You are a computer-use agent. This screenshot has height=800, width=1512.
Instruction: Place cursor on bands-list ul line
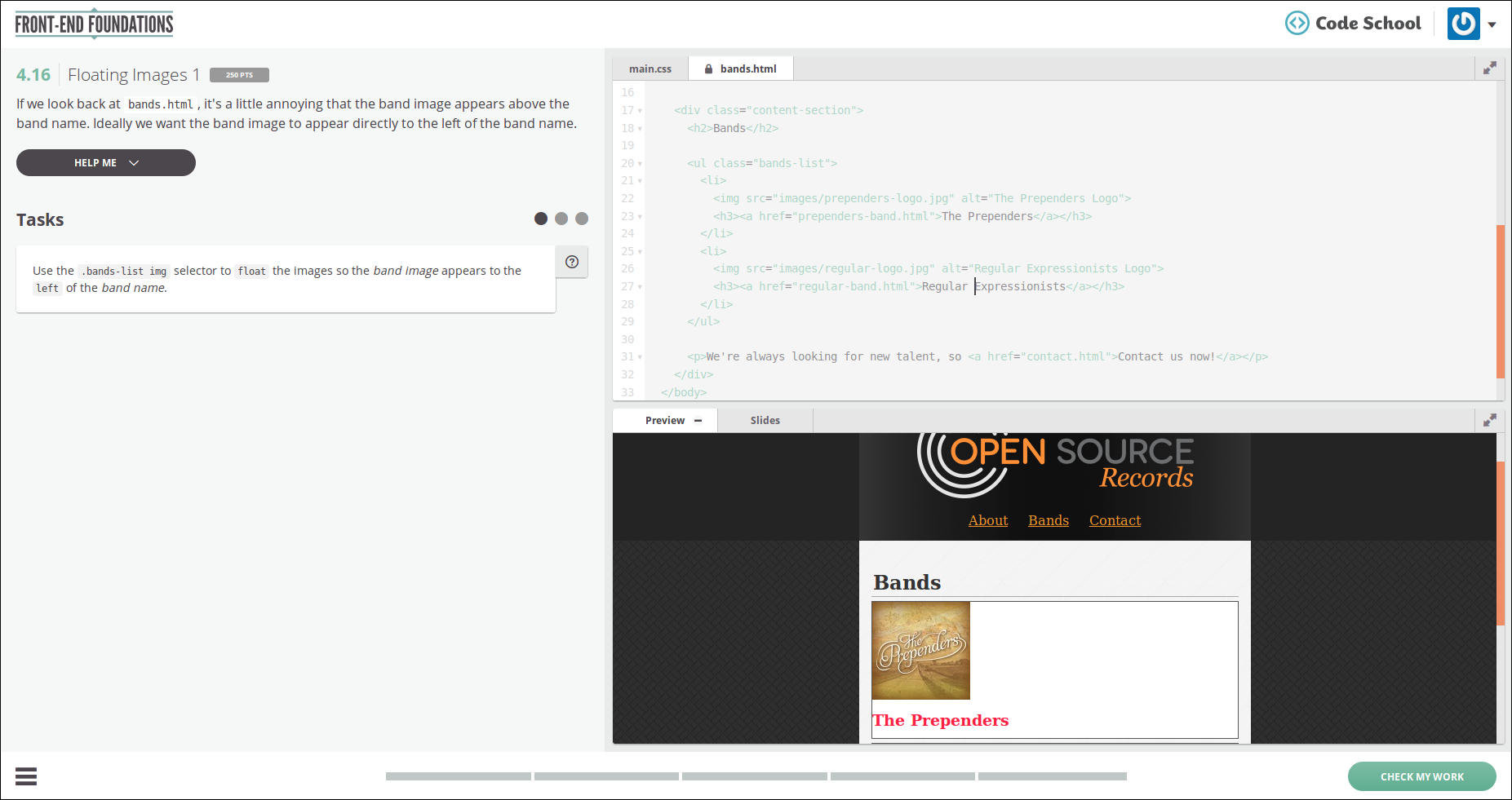(762, 163)
